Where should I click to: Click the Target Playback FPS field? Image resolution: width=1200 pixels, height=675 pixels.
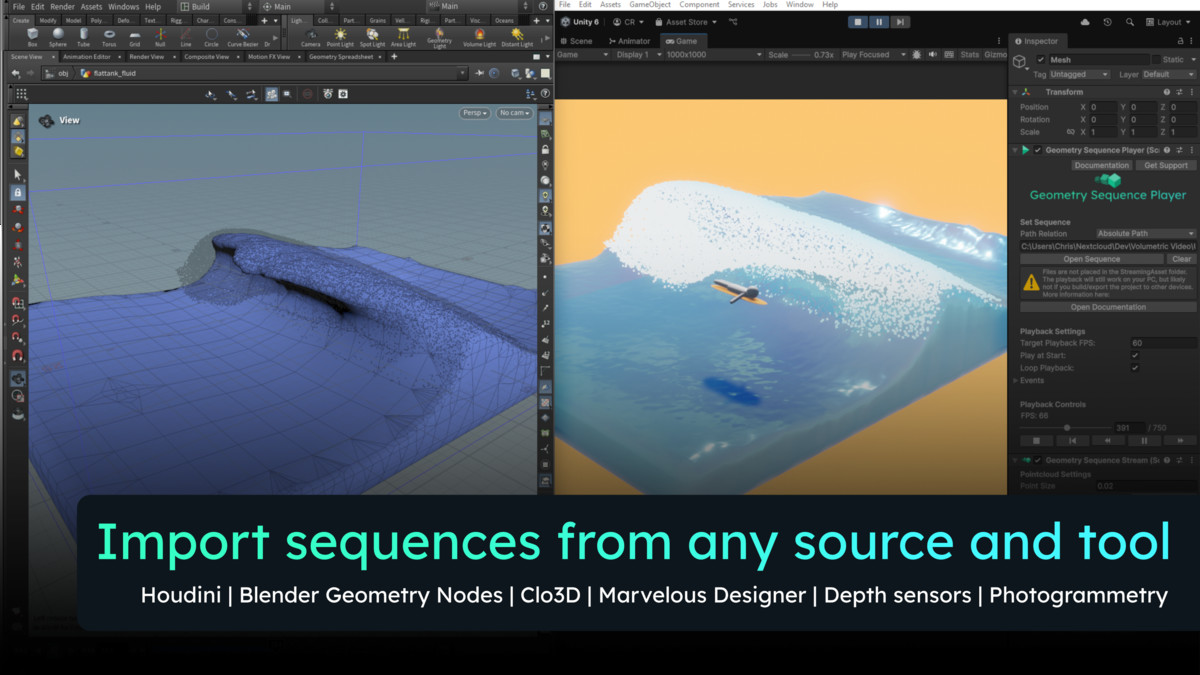pos(1163,343)
